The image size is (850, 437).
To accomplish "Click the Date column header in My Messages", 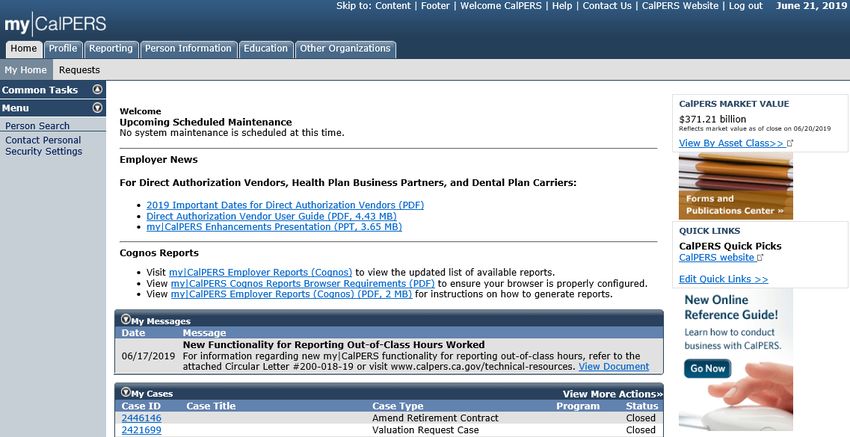I will 133,333.
